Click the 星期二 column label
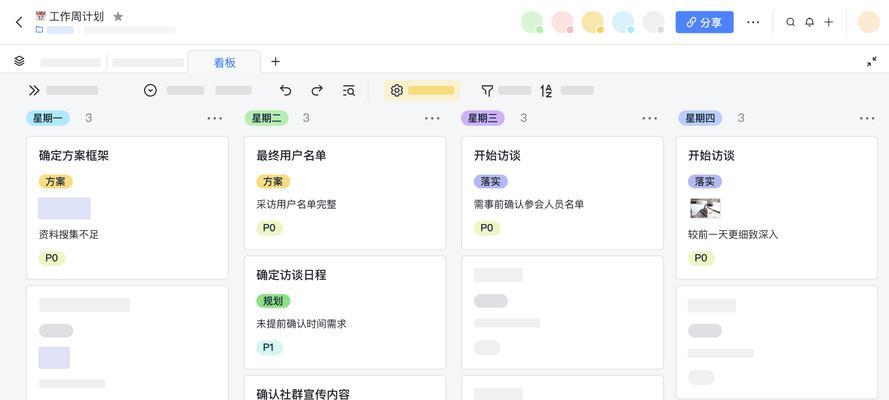The image size is (889, 400). point(266,118)
